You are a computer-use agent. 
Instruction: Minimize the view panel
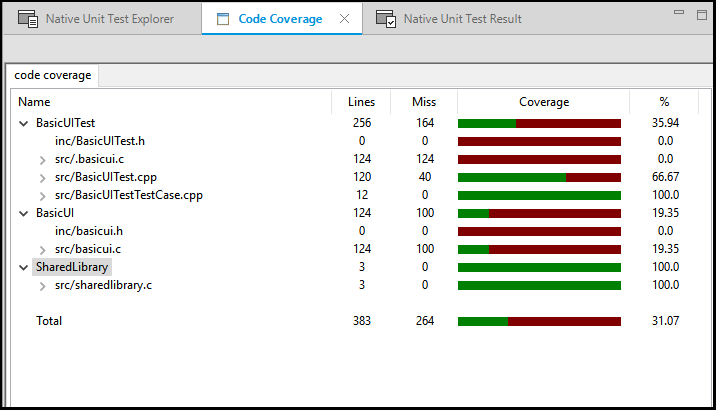click(x=678, y=13)
